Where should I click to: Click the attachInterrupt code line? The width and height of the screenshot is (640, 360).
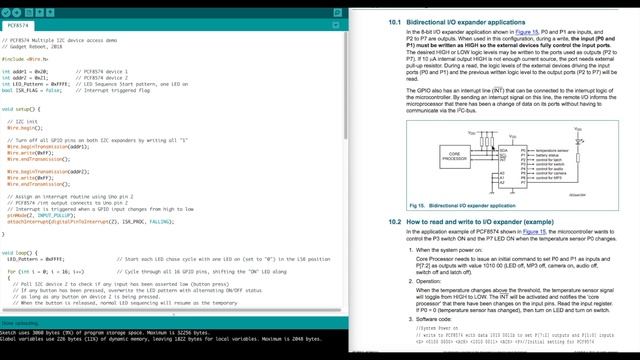91,222
